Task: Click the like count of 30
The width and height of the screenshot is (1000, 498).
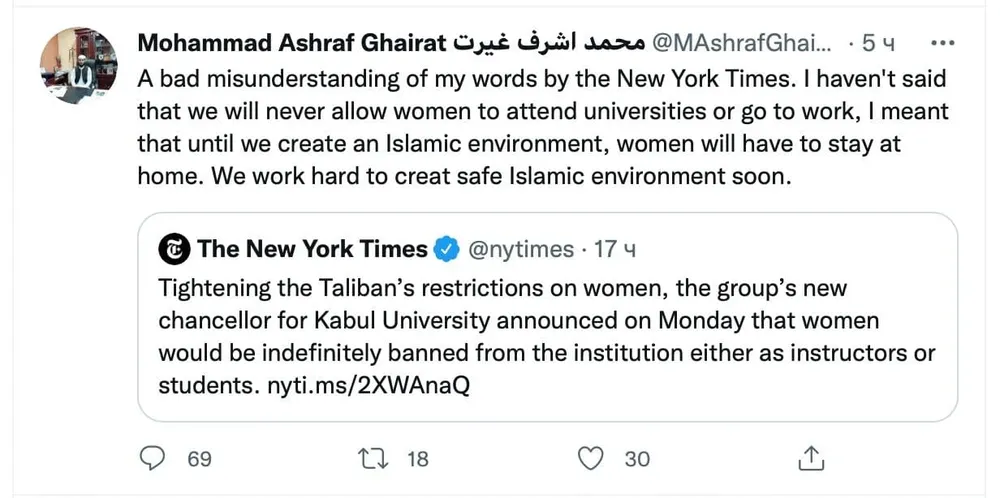Action: tap(637, 459)
